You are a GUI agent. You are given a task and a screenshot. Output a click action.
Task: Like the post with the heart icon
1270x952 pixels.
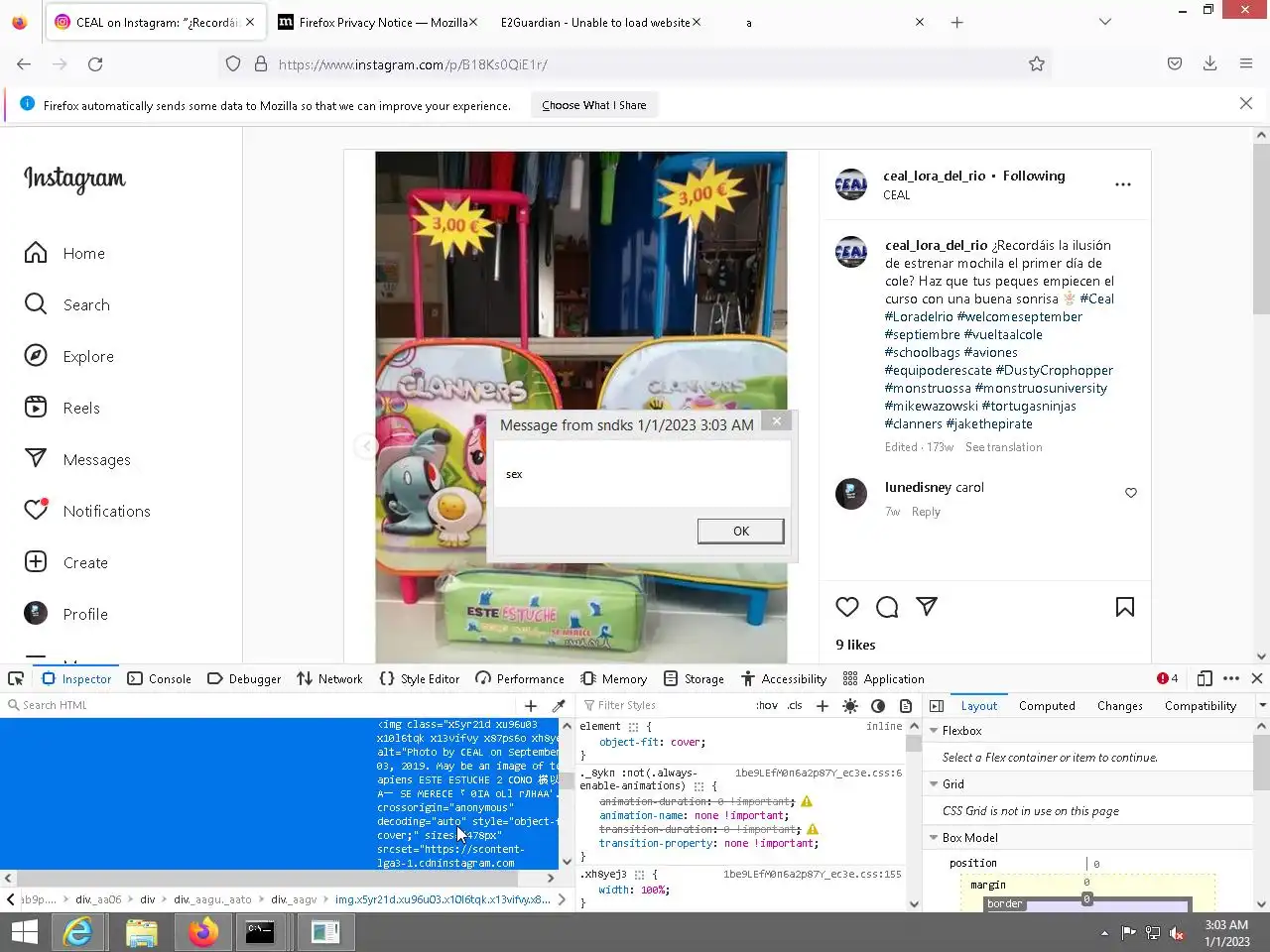click(x=846, y=607)
